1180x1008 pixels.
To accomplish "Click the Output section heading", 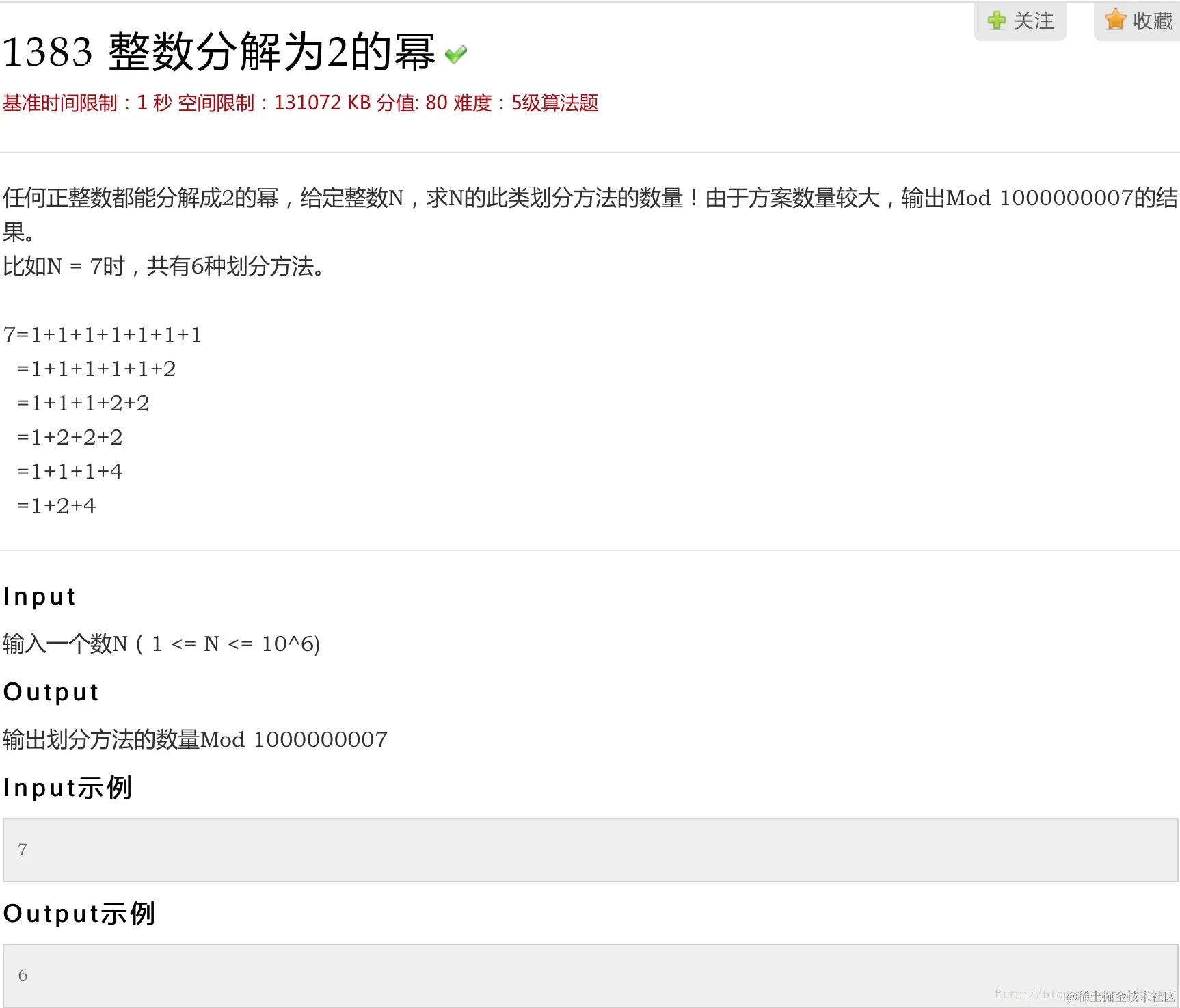I will [51, 693].
